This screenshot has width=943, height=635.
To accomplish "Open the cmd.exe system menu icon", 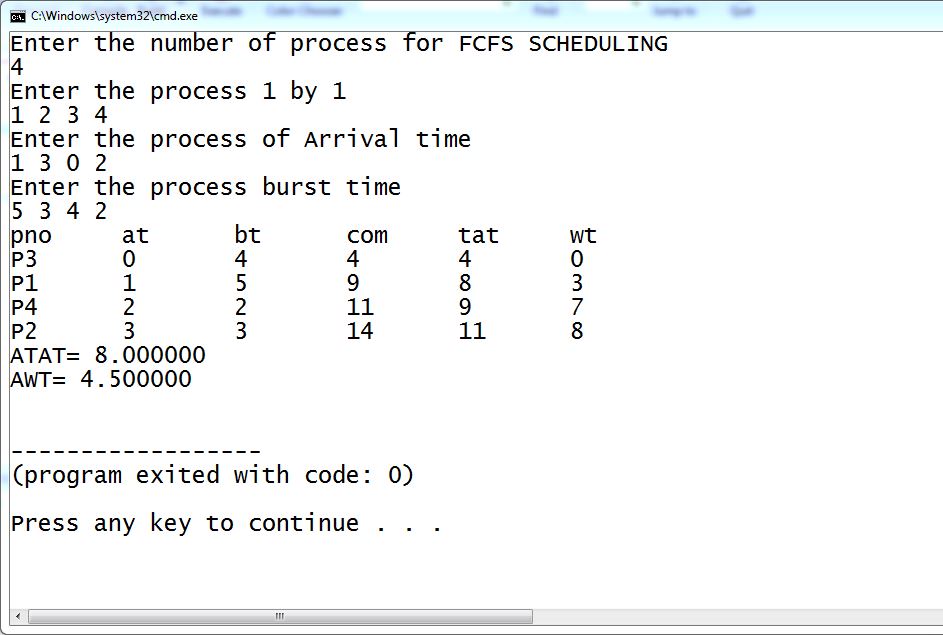I will click(18, 16).
